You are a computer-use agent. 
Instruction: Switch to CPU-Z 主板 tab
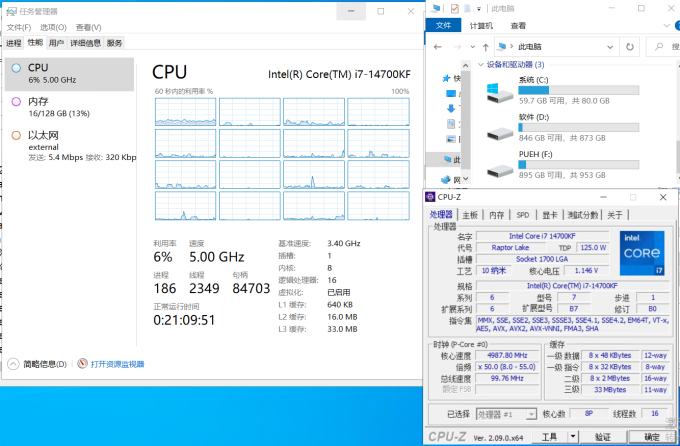[470, 215]
